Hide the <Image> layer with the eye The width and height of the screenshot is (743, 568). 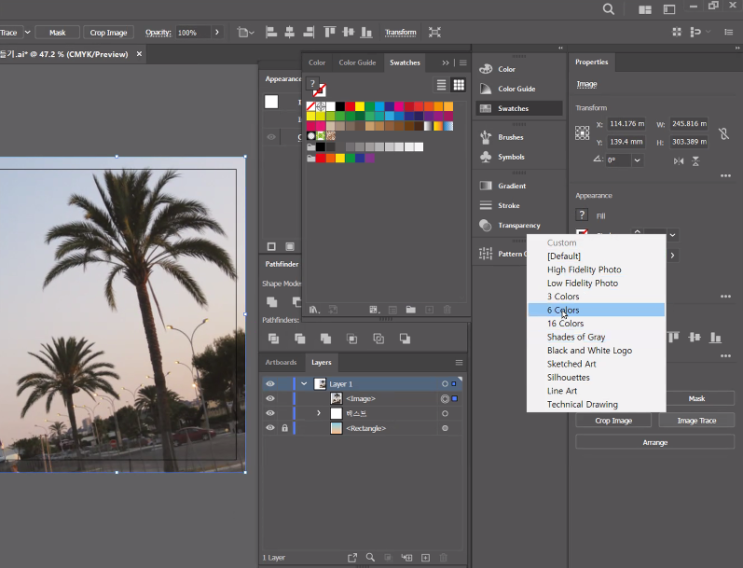(270, 399)
